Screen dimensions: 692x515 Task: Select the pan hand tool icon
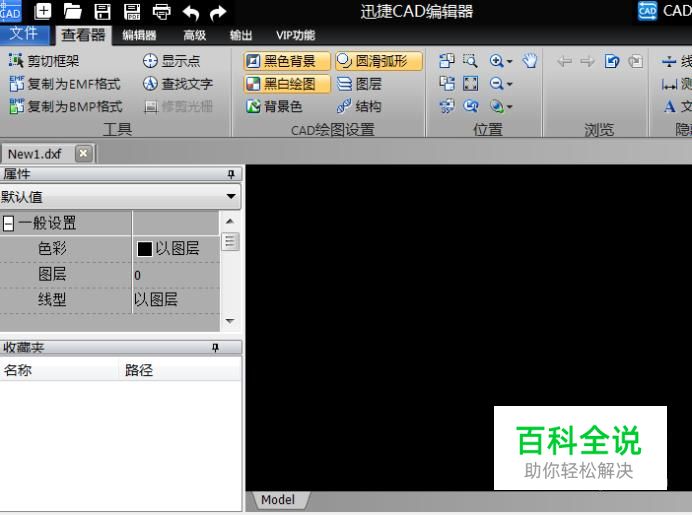pyautogui.click(x=530, y=61)
